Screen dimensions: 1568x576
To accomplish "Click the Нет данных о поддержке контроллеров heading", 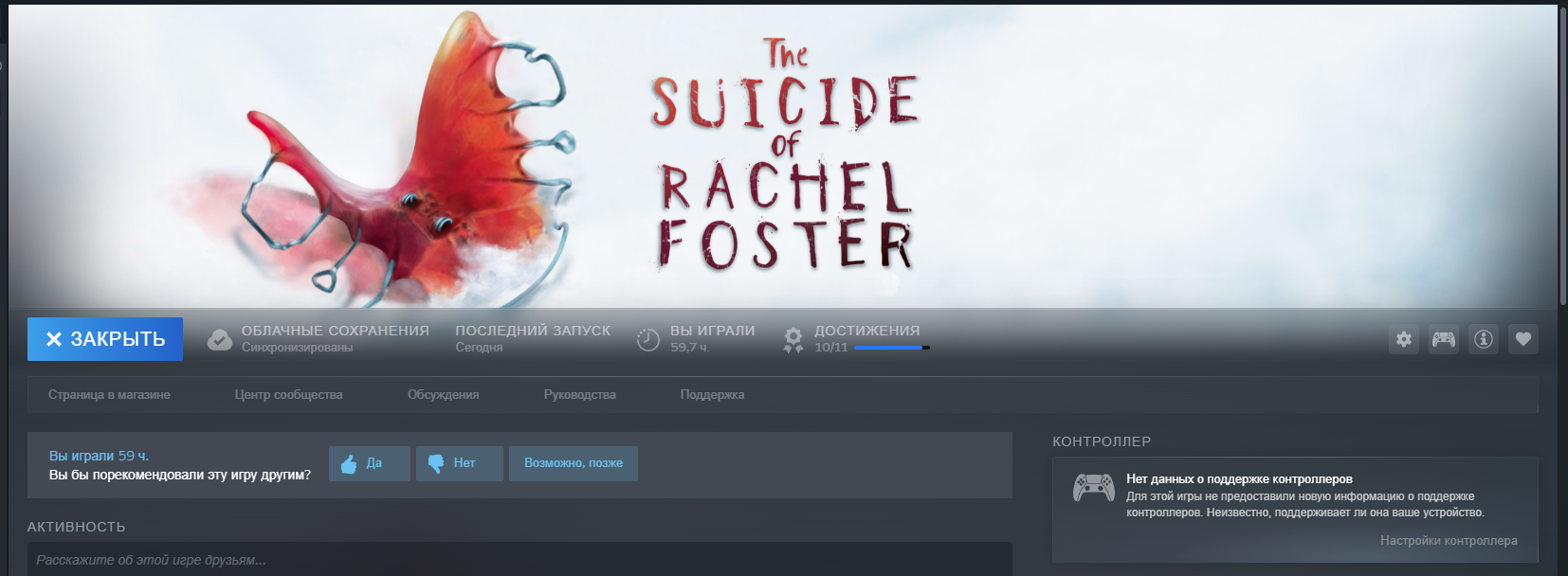I will [x=1239, y=479].
